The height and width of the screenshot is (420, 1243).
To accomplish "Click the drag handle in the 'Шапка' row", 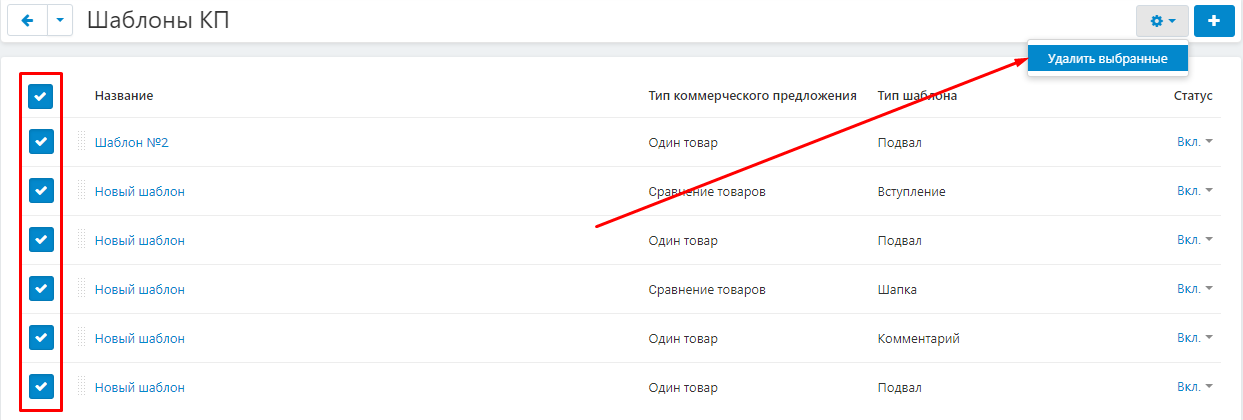I will 82,289.
